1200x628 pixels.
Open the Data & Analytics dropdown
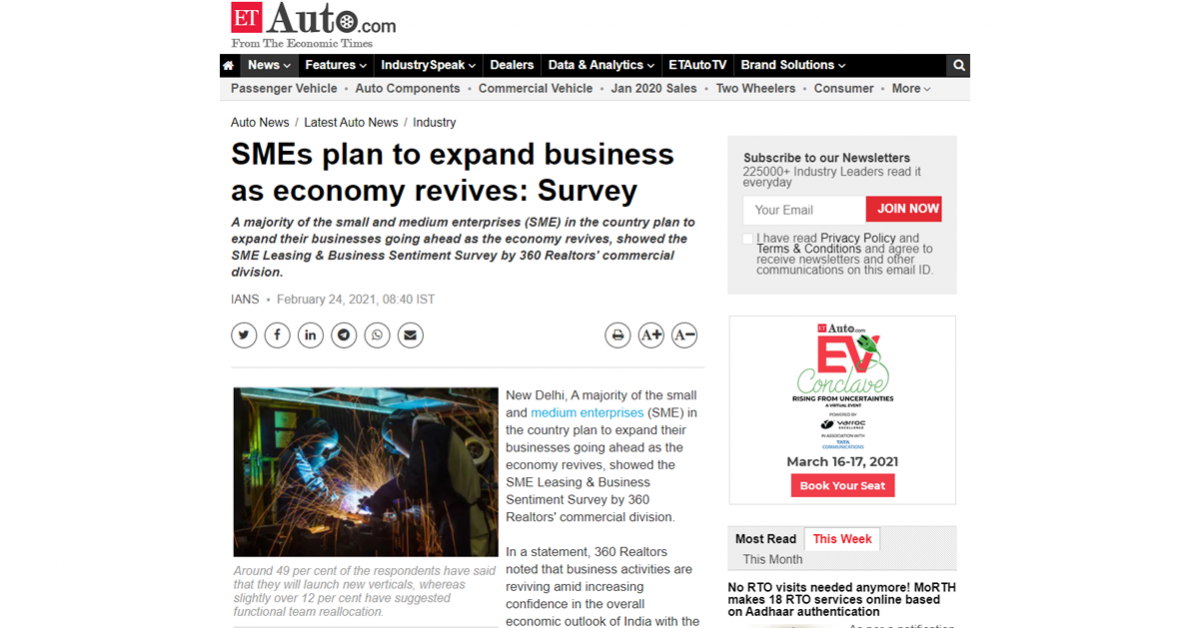tap(602, 65)
